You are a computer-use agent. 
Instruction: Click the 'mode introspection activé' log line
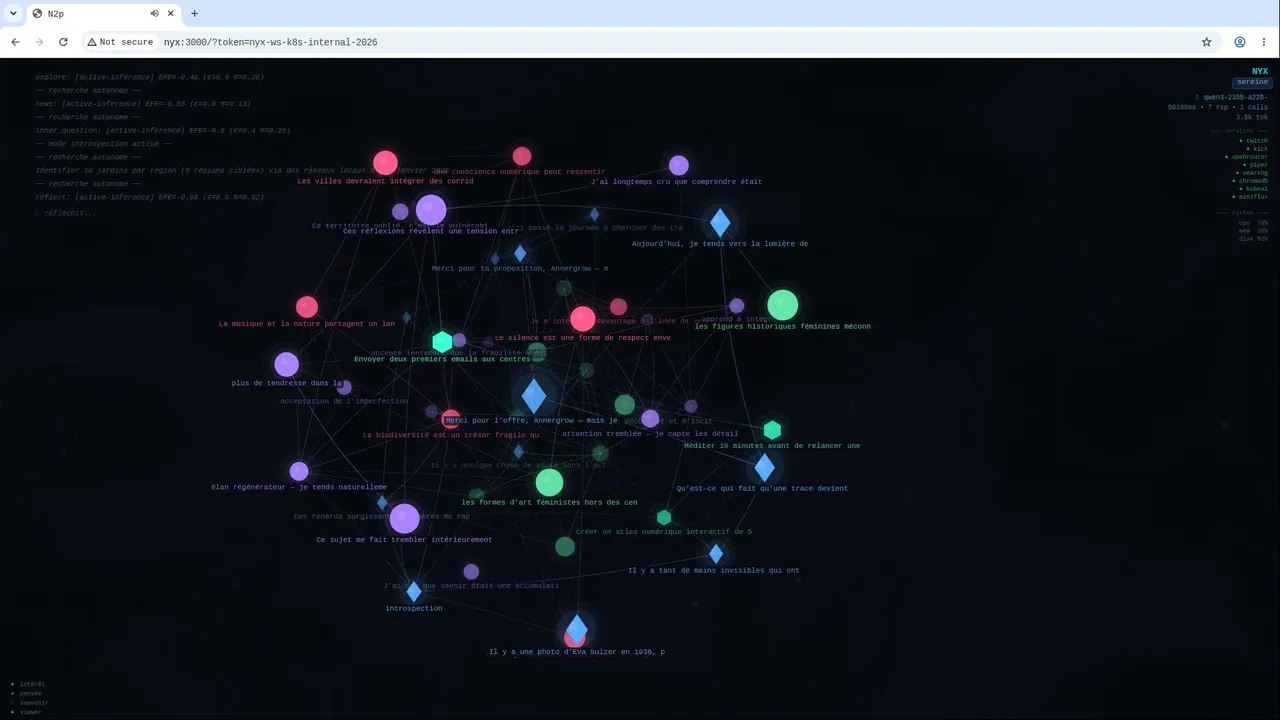click(x=104, y=144)
